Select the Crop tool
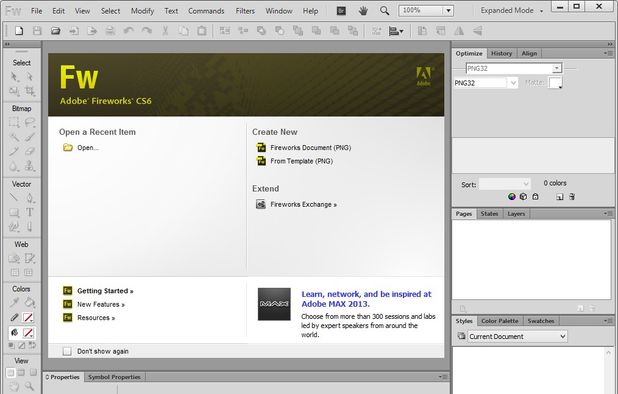 (30, 91)
